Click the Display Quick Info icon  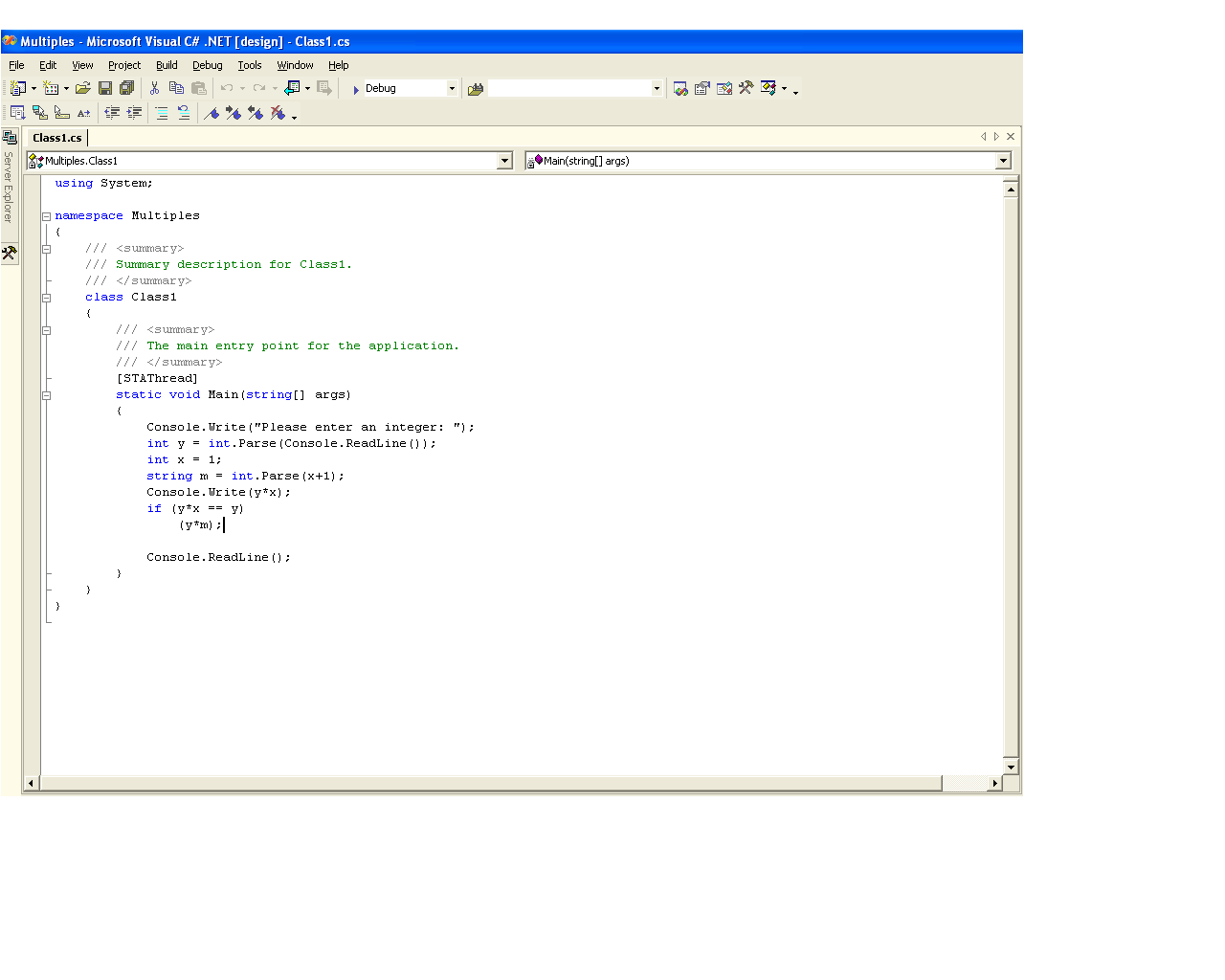(x=62, y=113)
